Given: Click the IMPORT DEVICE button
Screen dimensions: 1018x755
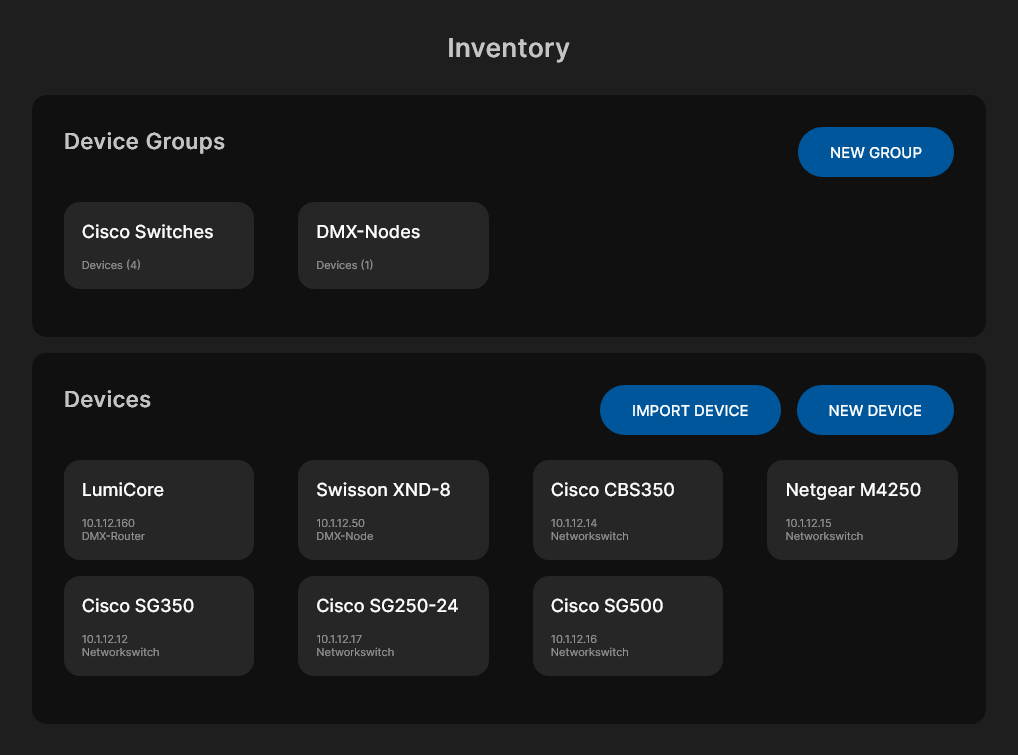Looking at the screenshot, I should (x=690, y=410).
